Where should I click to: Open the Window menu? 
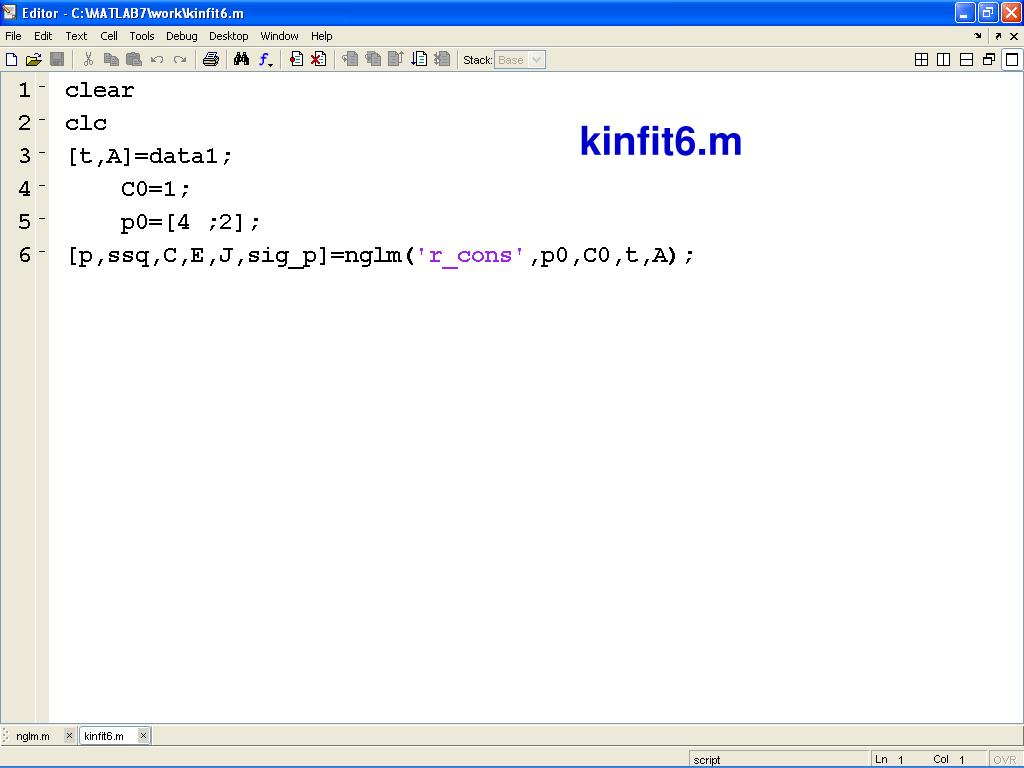pyautogui.click(x=280, y=36)
